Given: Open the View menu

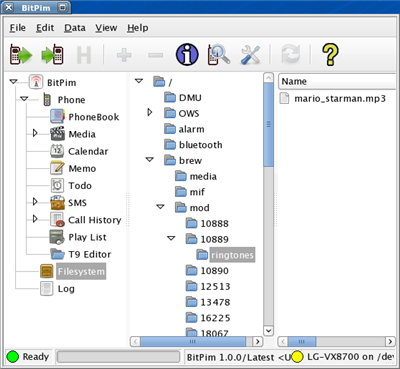Looking at the screenshot, I should (x=106, y=28).
